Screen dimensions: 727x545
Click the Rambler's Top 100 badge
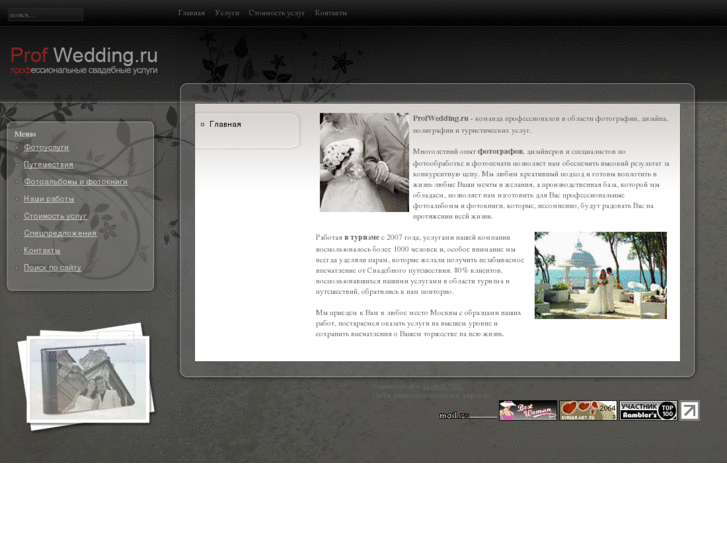pyautogui.click(x=648, y=410)
